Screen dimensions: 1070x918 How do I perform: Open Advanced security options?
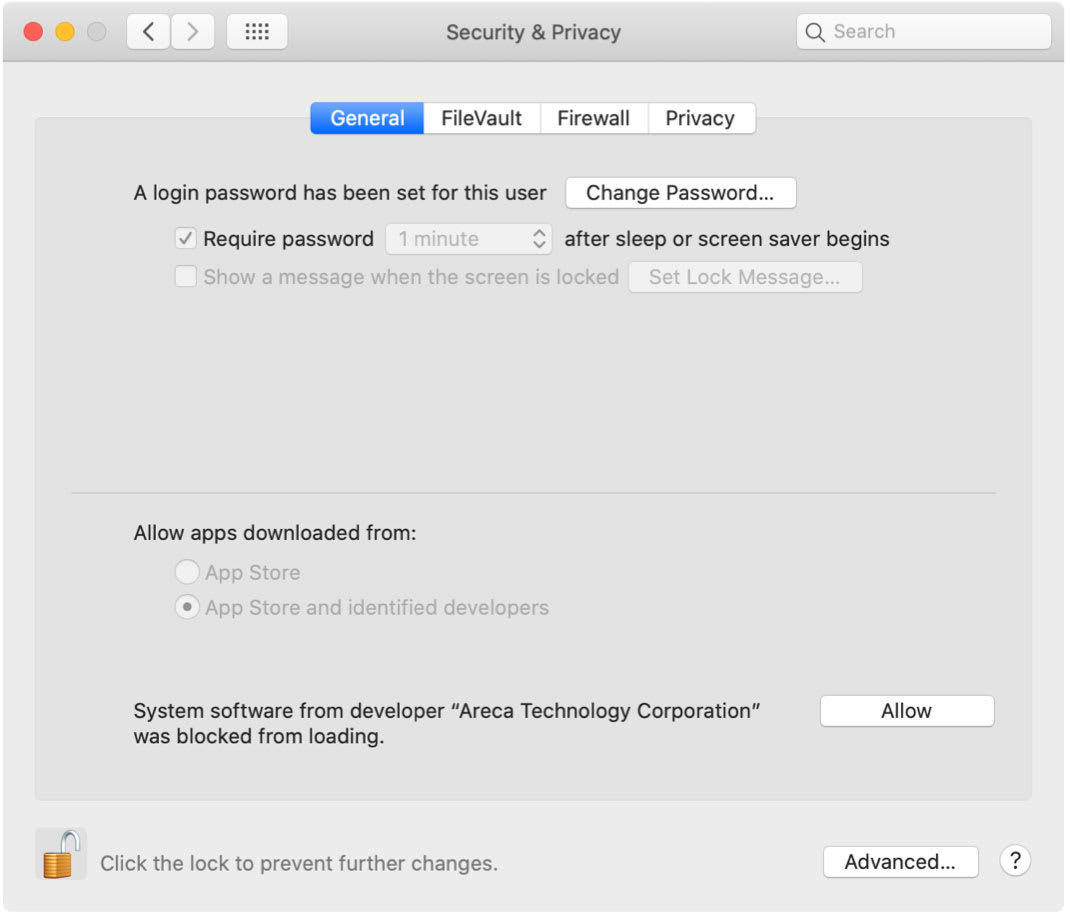click(900, 861)
